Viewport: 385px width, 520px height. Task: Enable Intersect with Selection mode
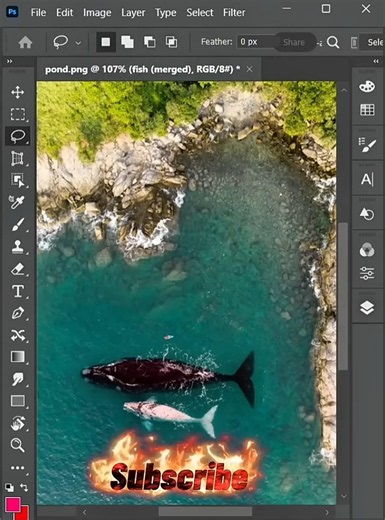[x=171, y=42]
